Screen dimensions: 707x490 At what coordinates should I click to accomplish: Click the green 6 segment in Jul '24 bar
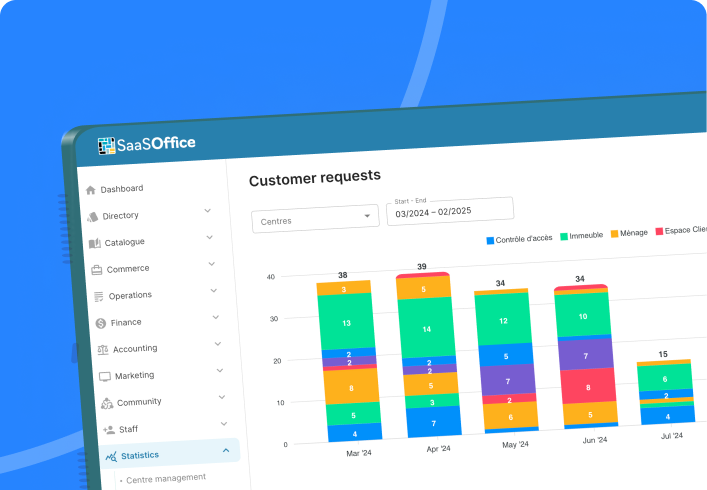click(665, 378)
